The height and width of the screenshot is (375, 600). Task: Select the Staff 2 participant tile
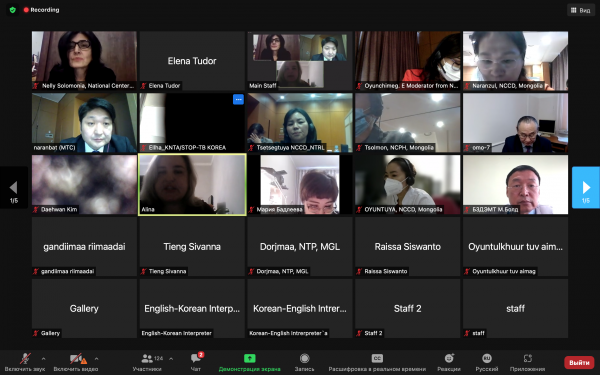click(x=408, y=308)
